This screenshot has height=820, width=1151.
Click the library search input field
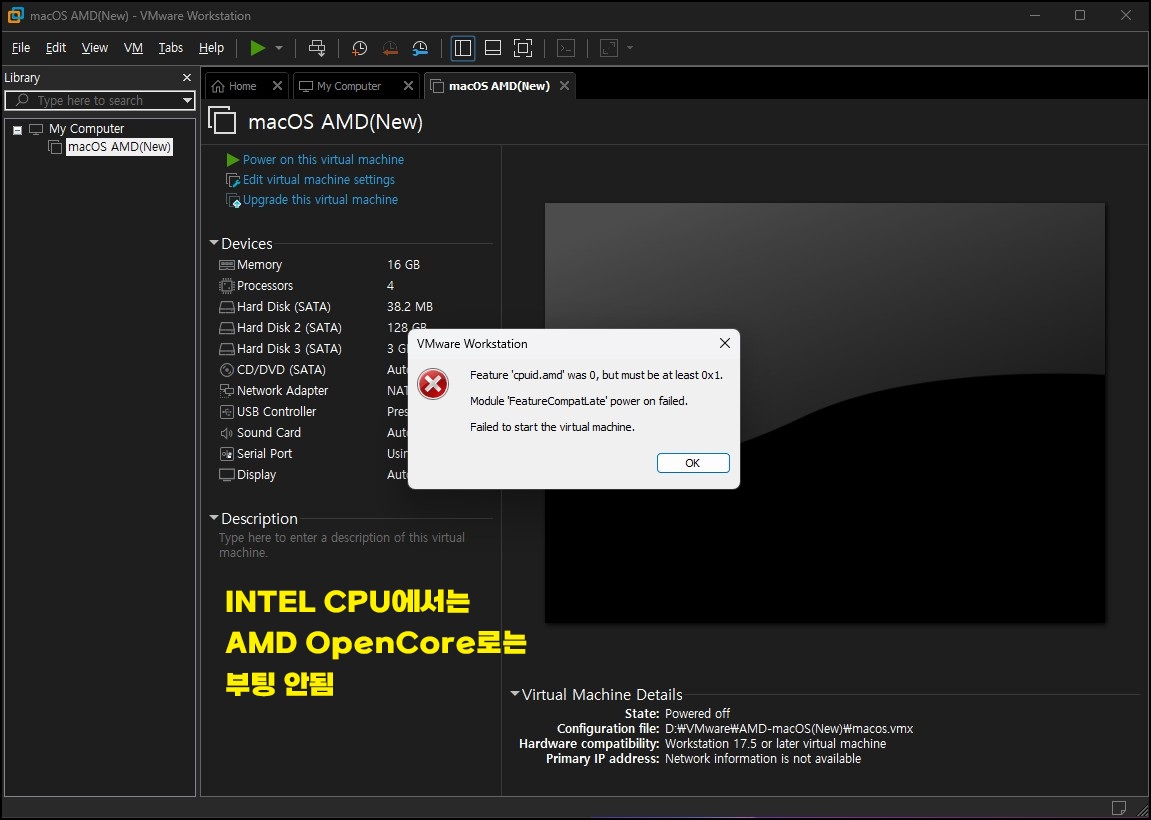(x=99, y=101)
